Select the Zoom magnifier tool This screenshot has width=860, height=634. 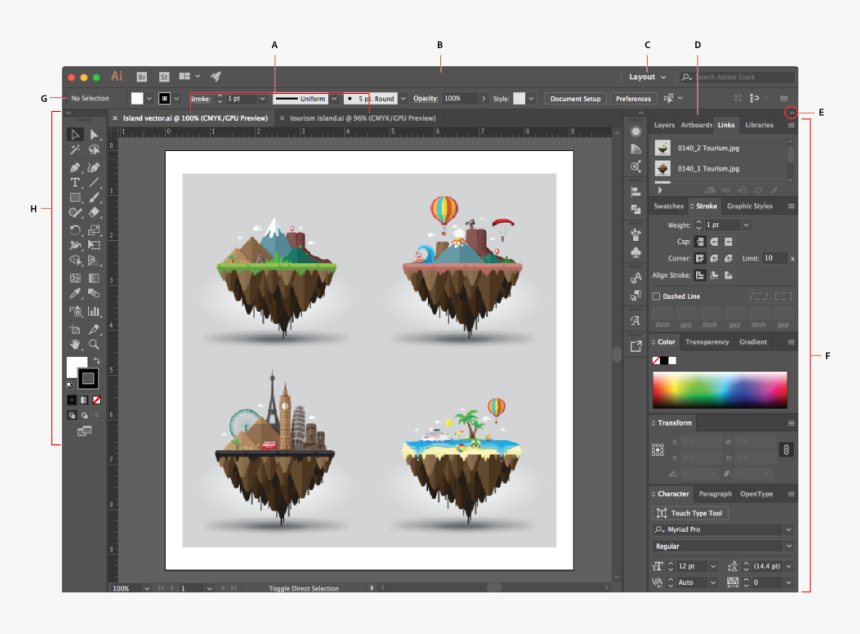tap(94, 343)
